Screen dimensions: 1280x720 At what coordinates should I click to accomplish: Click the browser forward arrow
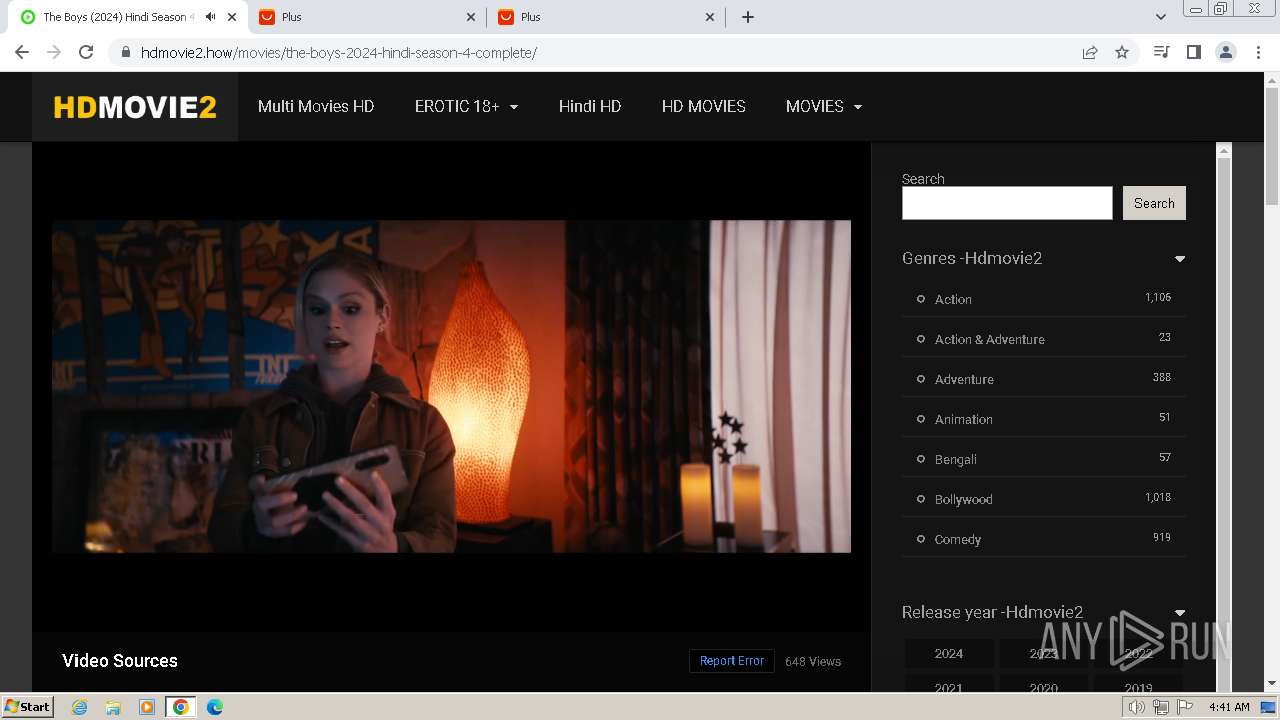(54, 52)
